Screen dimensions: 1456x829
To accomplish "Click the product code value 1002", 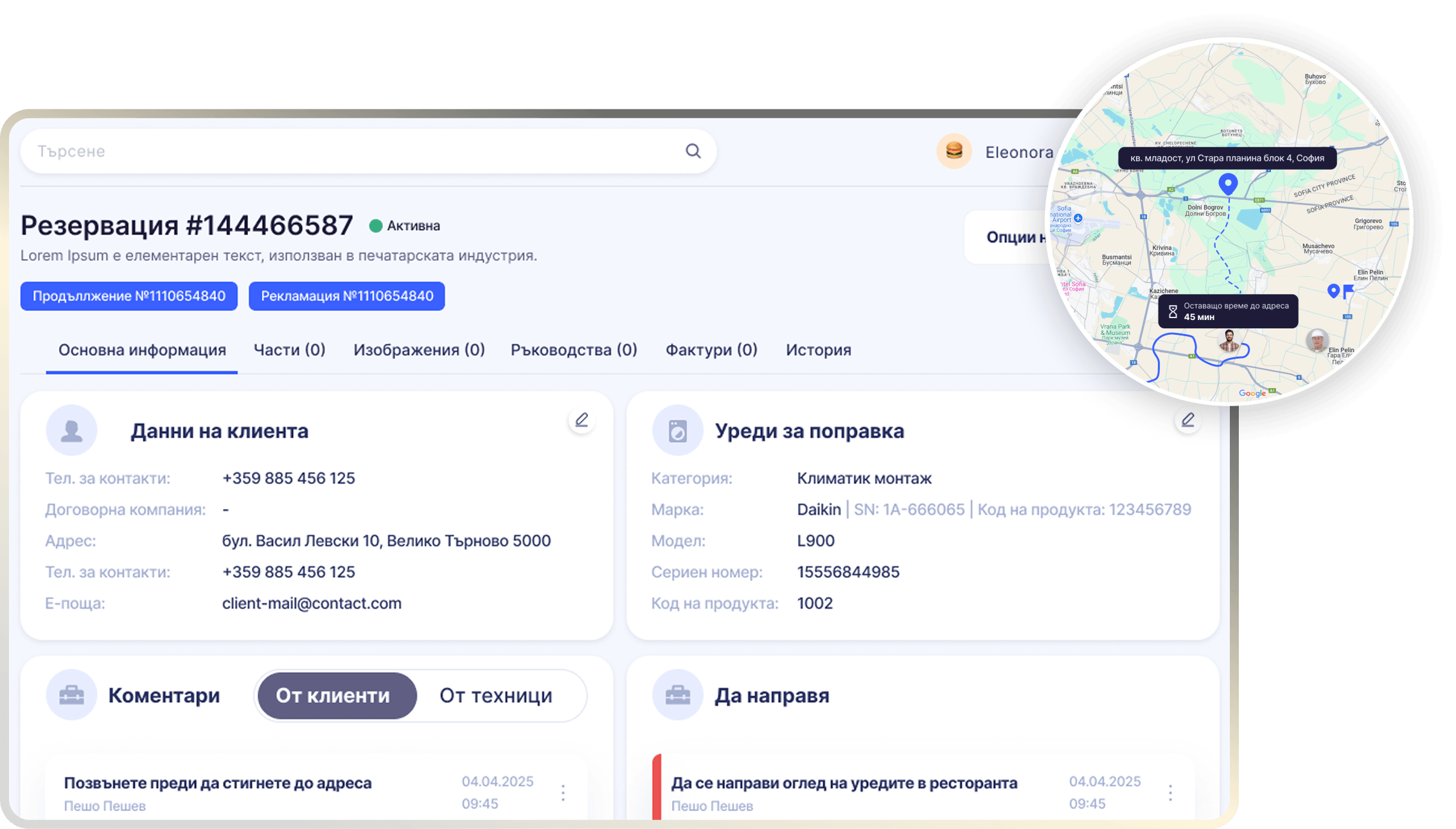I will (815, 603).
